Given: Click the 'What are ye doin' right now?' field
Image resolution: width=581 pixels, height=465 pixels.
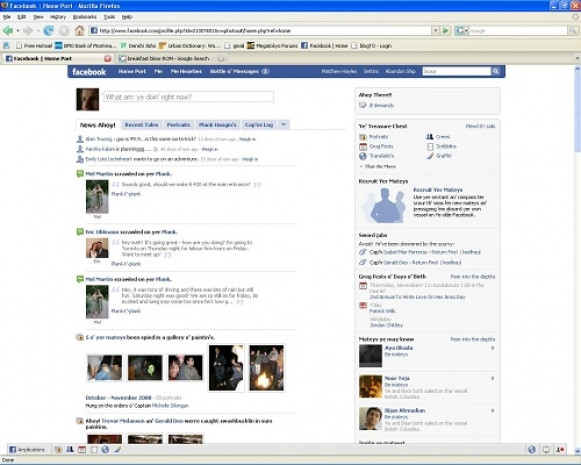Looking at the screenshot, I should (x=188, y=97).
